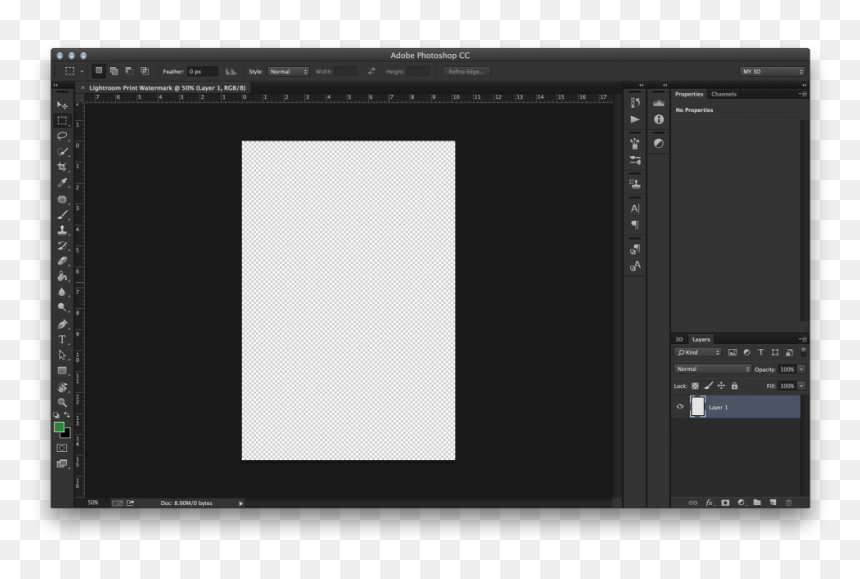Image resolution: width=860 pixels, height=579 pixels.
Task: Select the Blur tool
Action: (63, 292)
